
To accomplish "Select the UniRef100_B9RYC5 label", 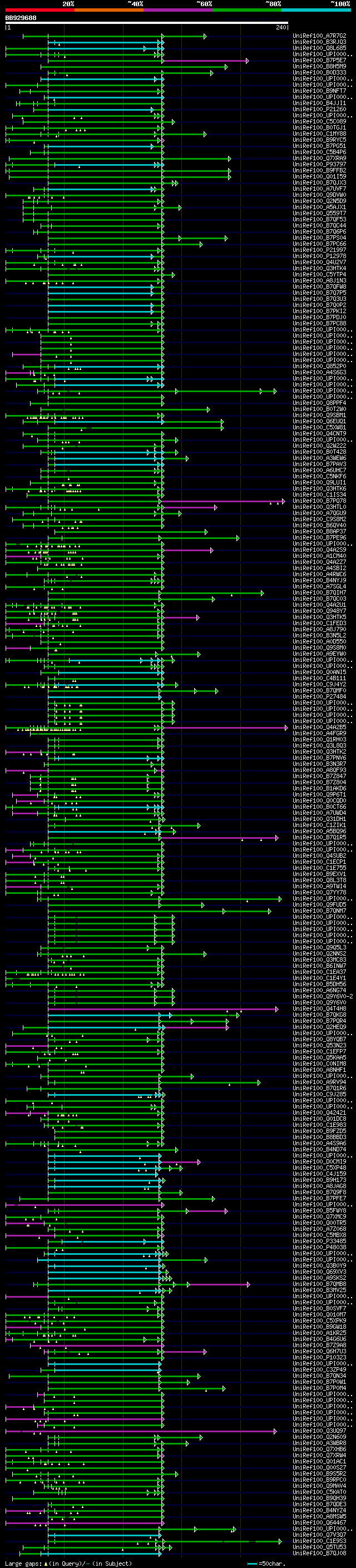I will pos(319,140).
